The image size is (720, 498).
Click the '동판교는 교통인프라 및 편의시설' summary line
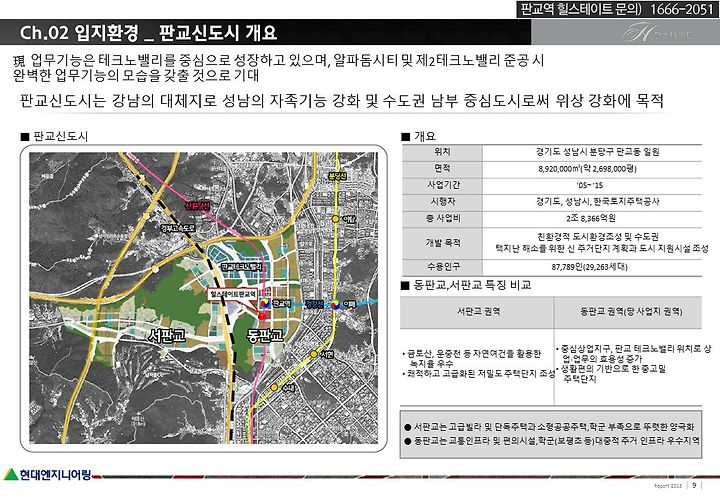pos(551,441)
